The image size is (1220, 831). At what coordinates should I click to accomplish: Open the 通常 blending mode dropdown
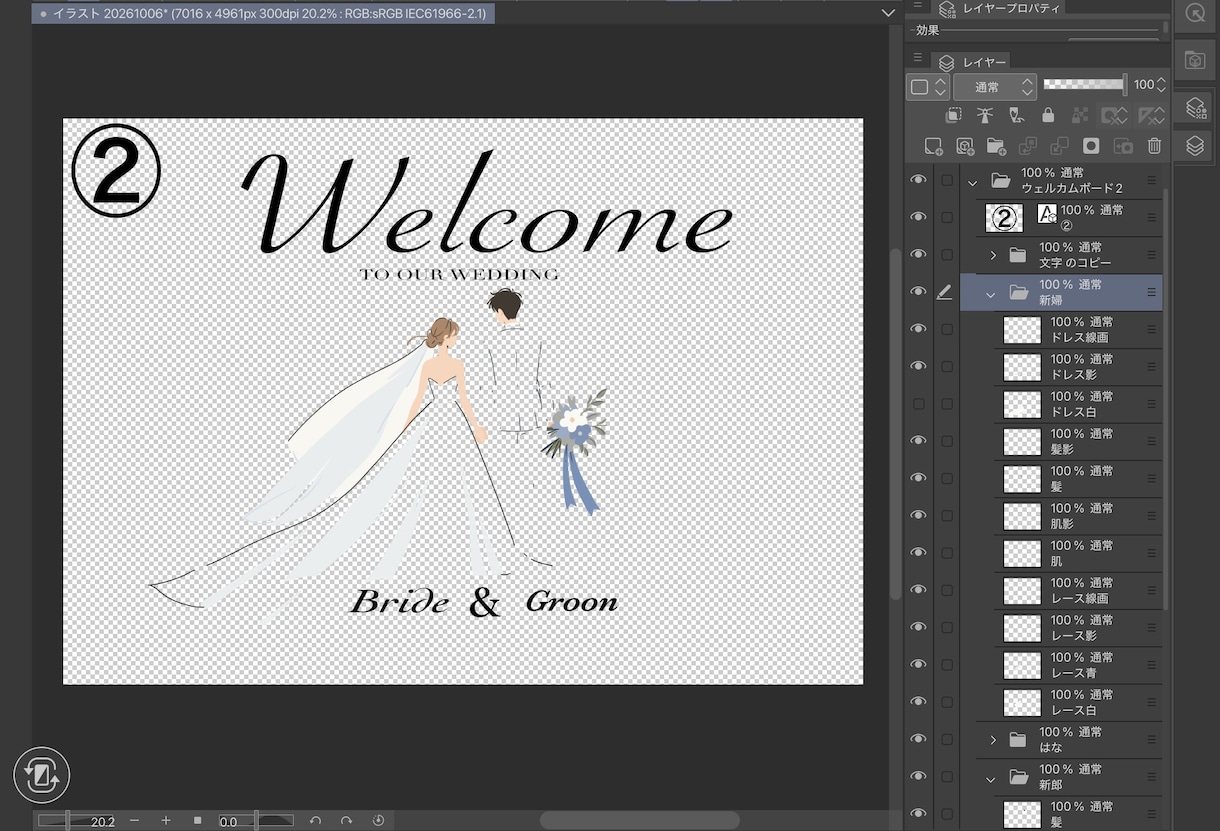994,87
